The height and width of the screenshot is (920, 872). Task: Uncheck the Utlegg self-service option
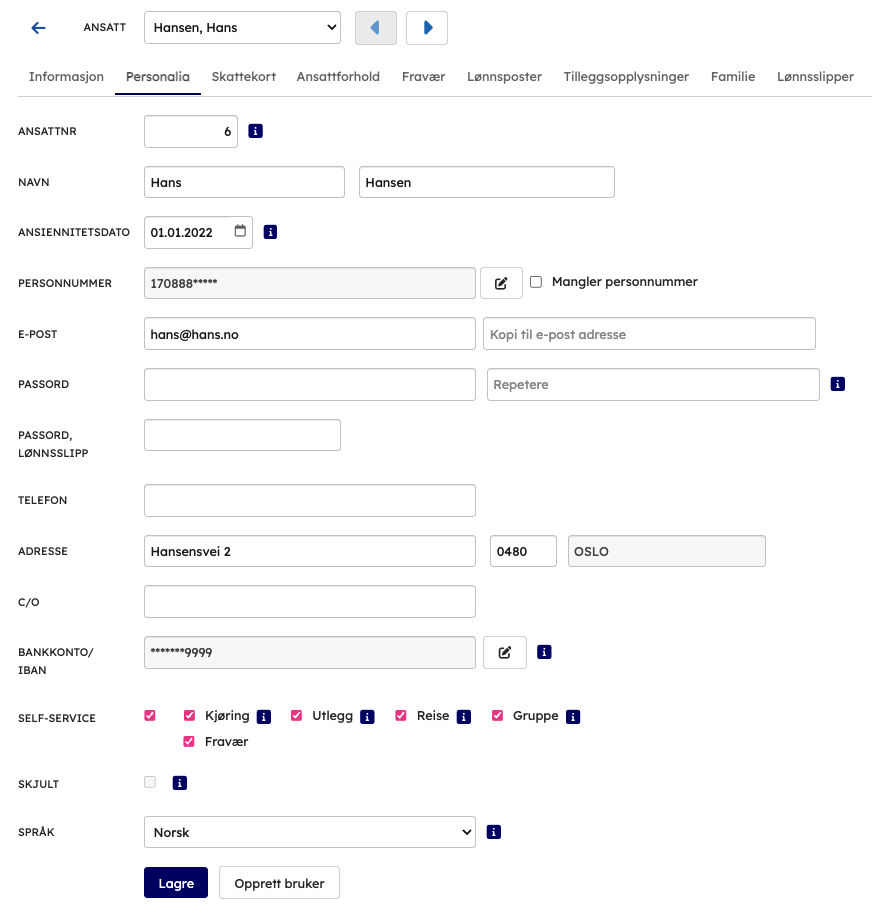[297, 716]
